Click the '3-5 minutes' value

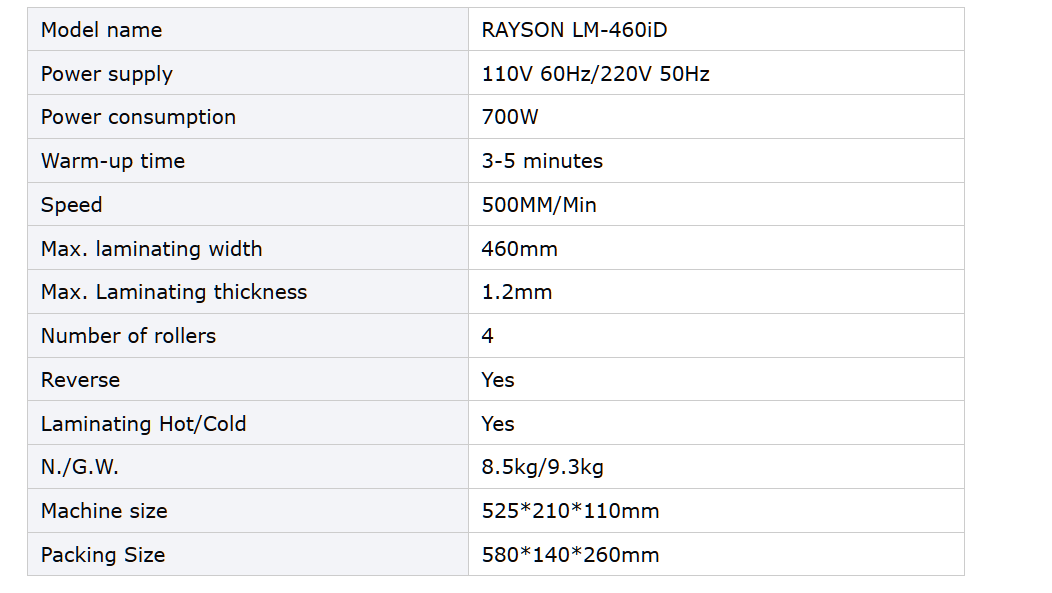[x=542, y=161]
